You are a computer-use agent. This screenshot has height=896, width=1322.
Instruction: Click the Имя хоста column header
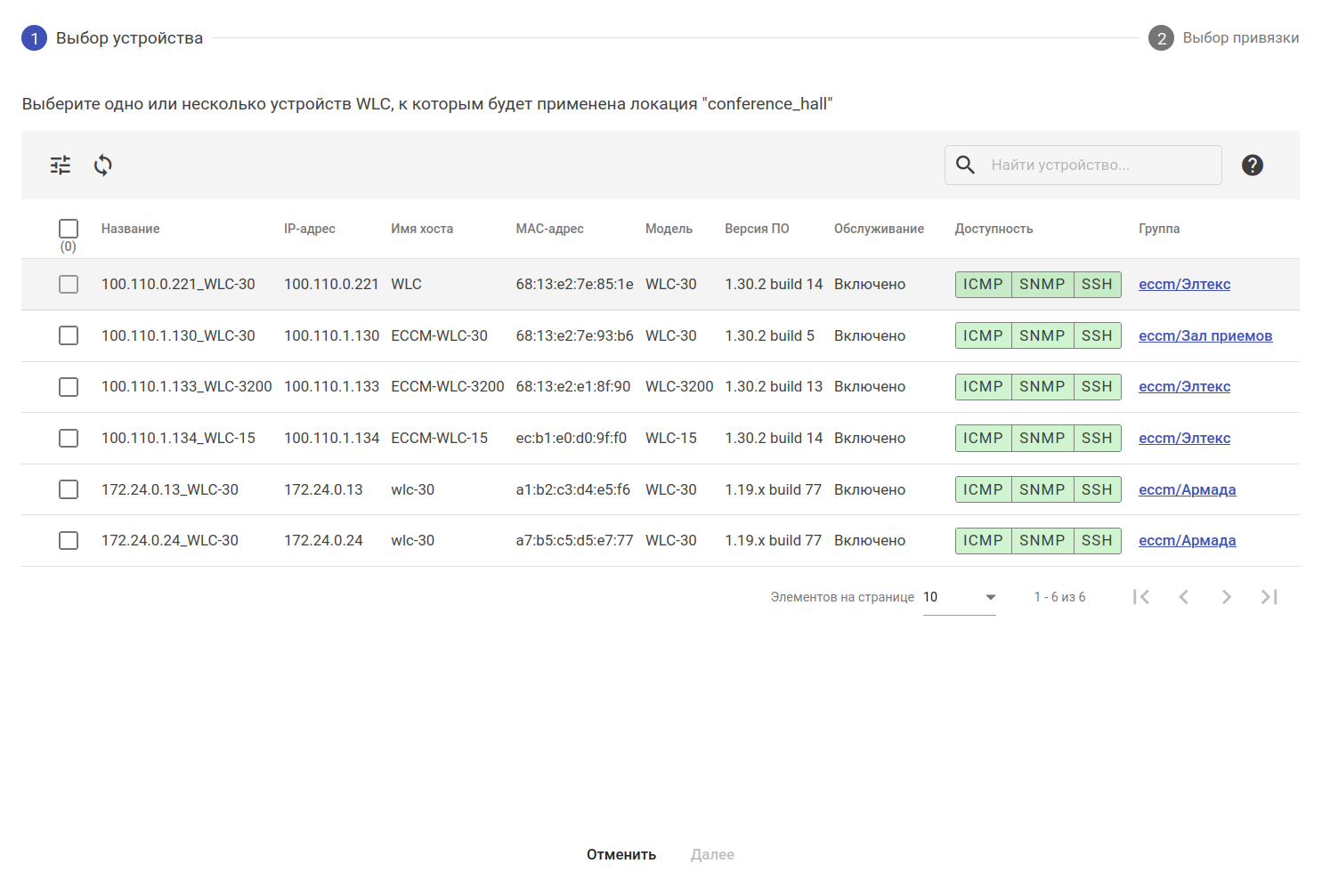tap(422, 229)
